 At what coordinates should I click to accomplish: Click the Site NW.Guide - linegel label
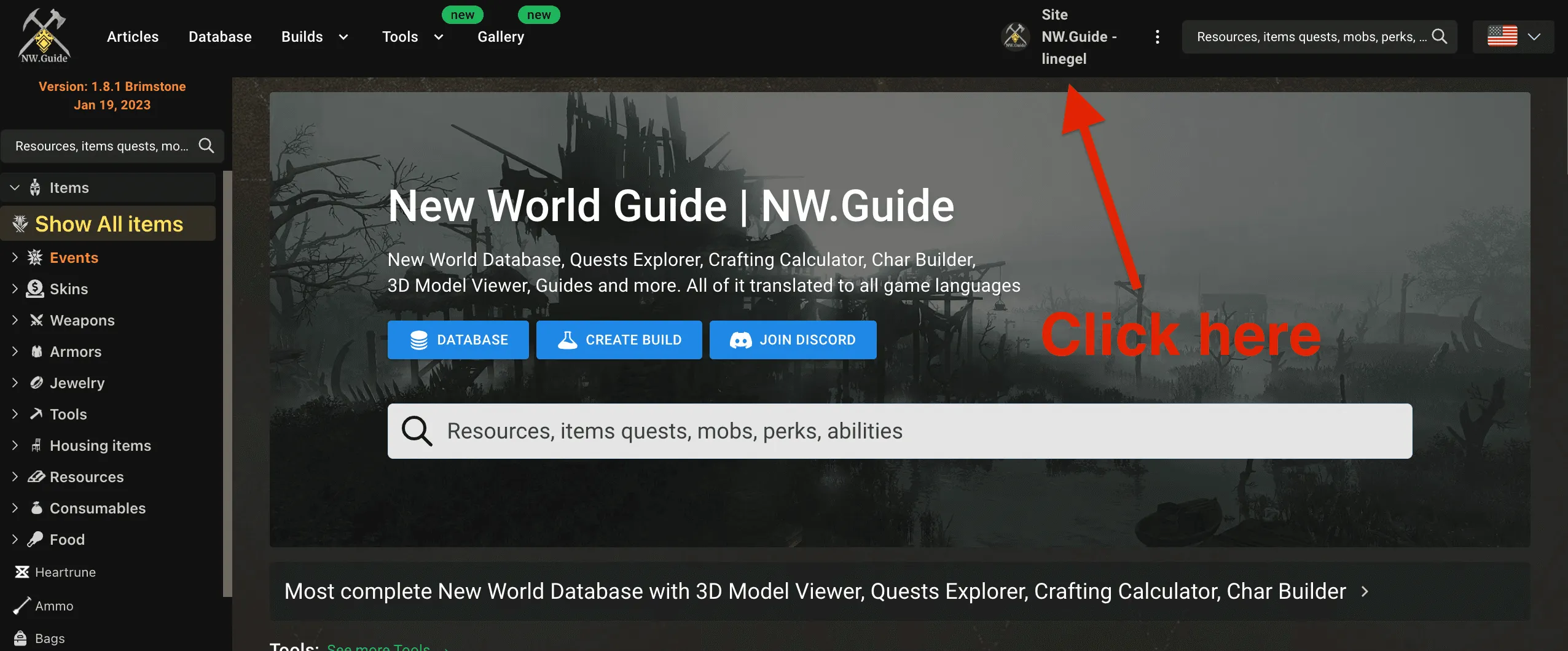tap(1079, 37)
